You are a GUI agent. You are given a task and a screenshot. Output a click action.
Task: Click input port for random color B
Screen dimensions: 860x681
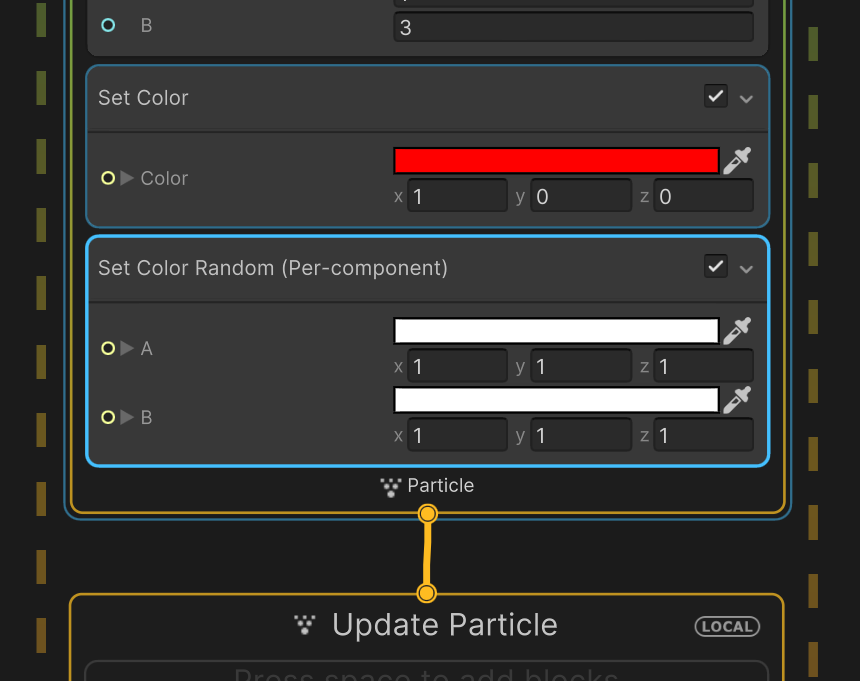(x=108, y=417)
